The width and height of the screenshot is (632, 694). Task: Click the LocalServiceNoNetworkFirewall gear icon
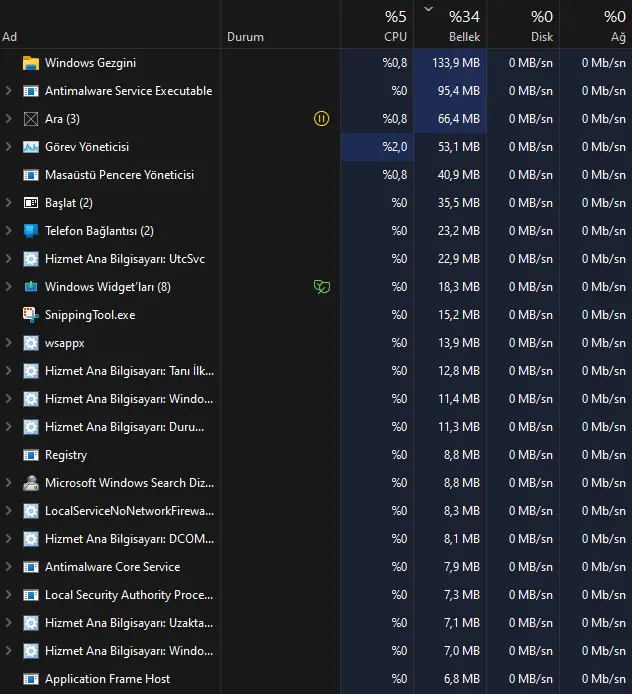click(x=31, y=511)
